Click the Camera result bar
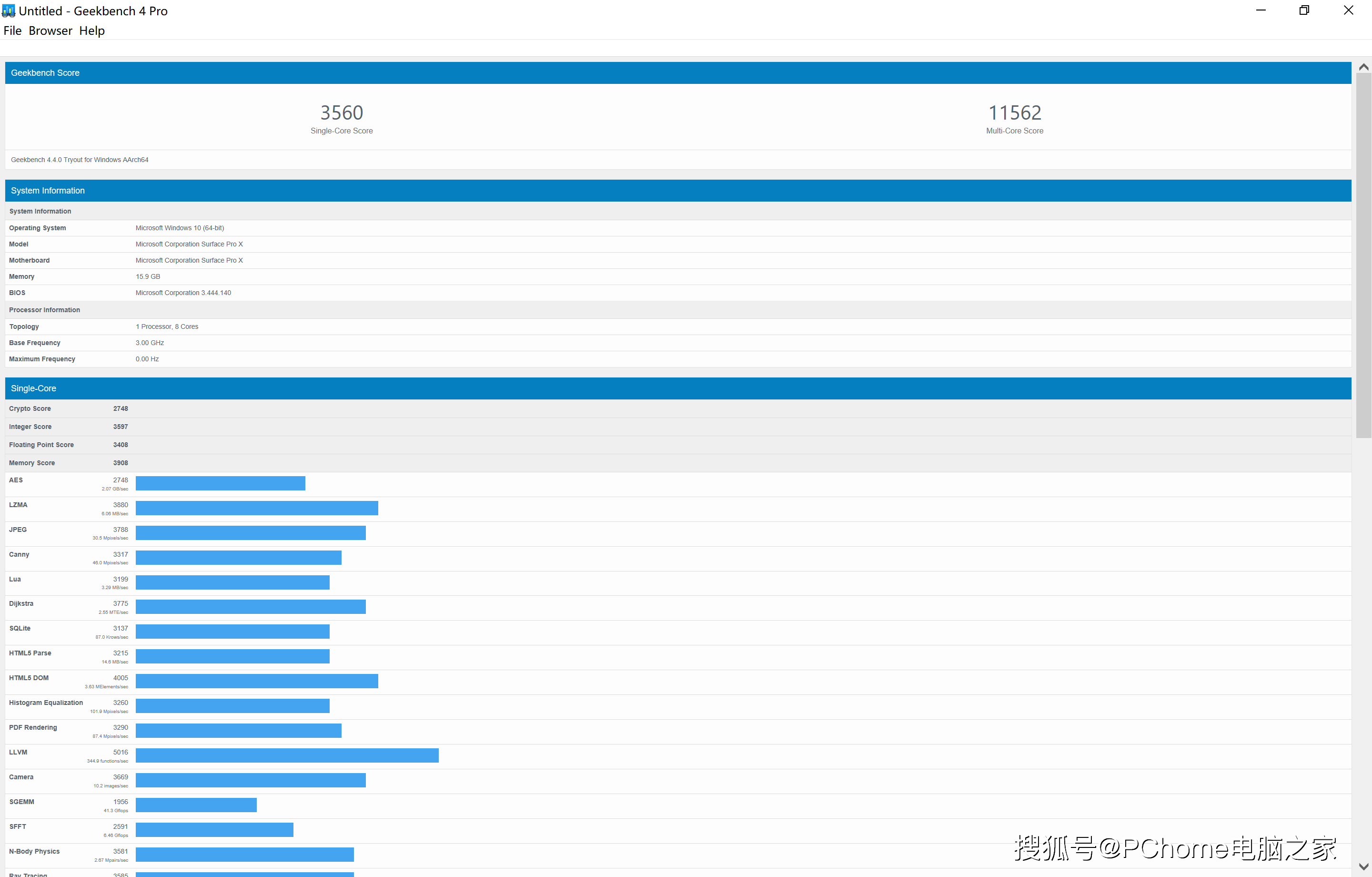 [251, 780]
